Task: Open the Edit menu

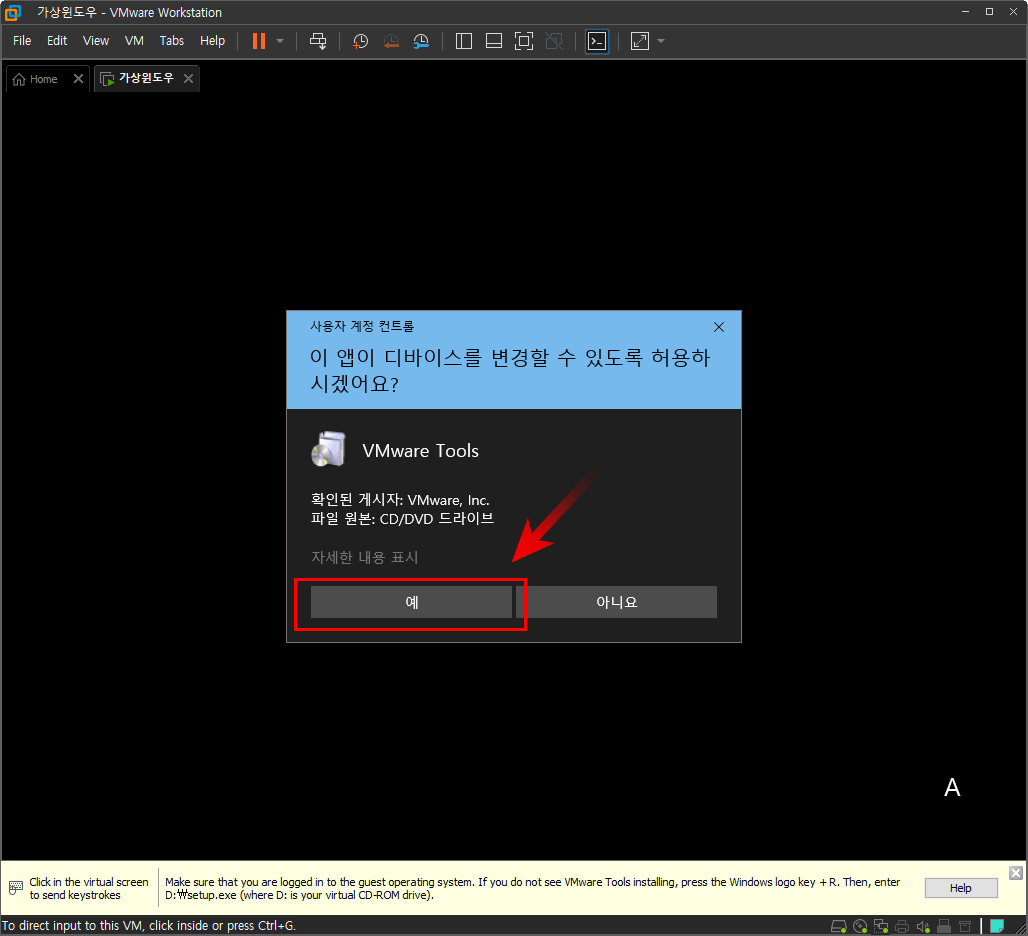Action: 57,41
